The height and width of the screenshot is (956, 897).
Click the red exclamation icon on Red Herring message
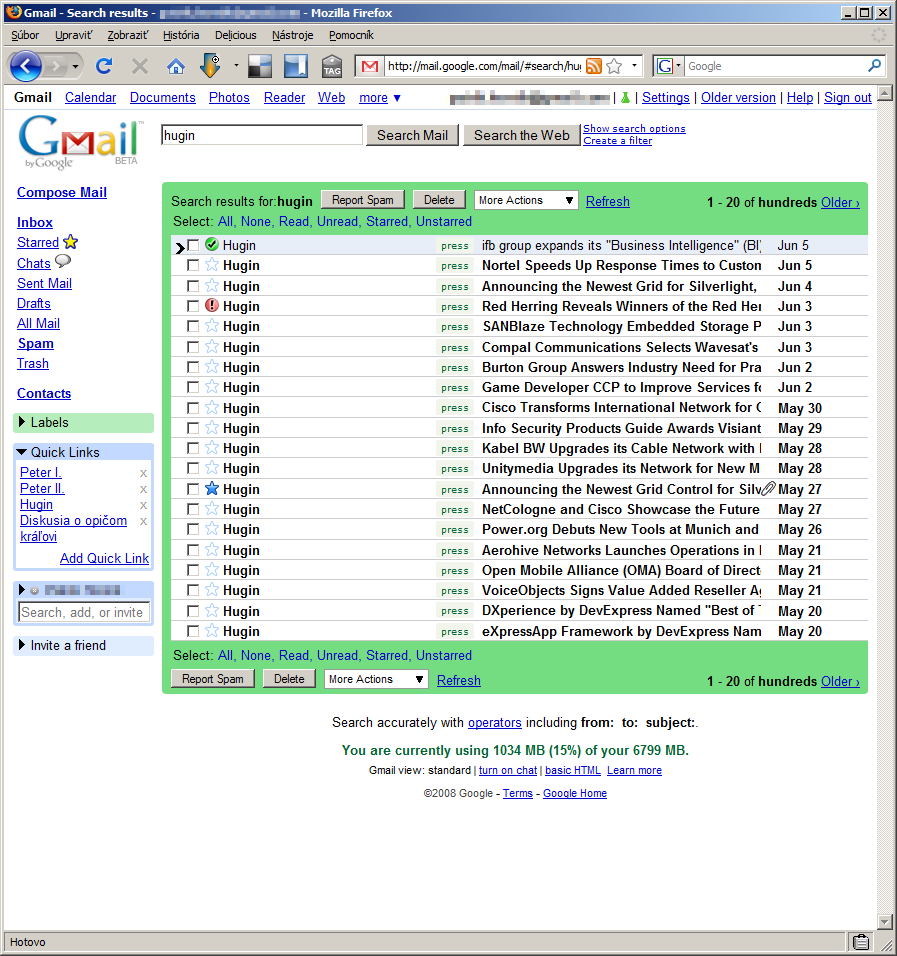212,305
